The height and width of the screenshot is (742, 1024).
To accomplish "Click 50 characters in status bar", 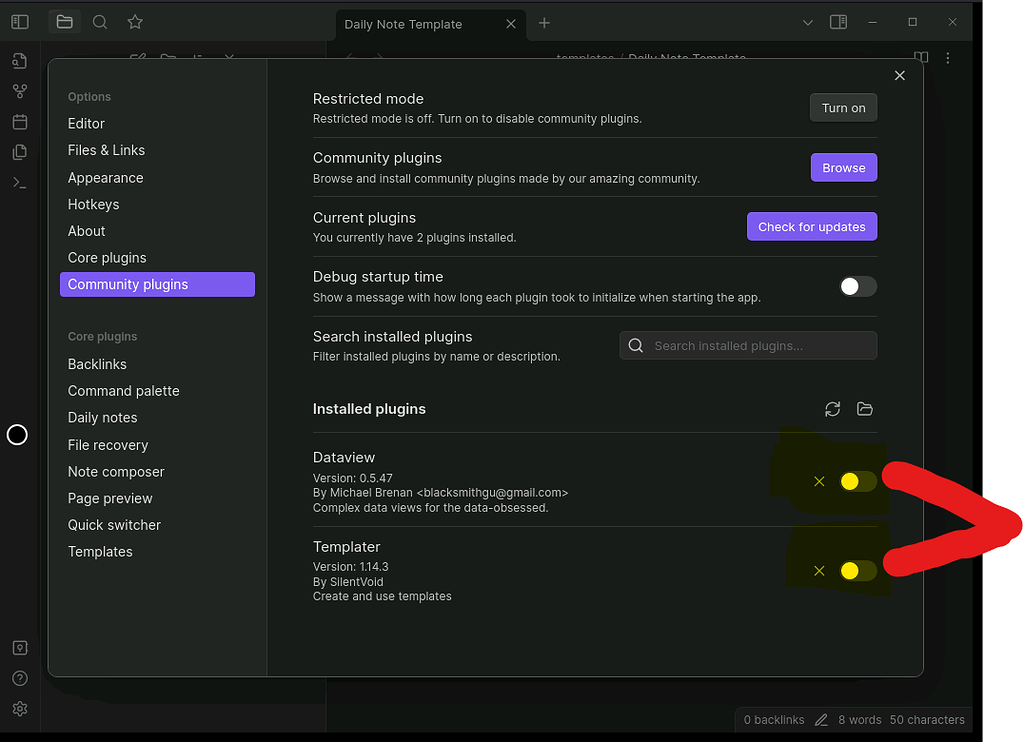I will [x=927, y=720].
